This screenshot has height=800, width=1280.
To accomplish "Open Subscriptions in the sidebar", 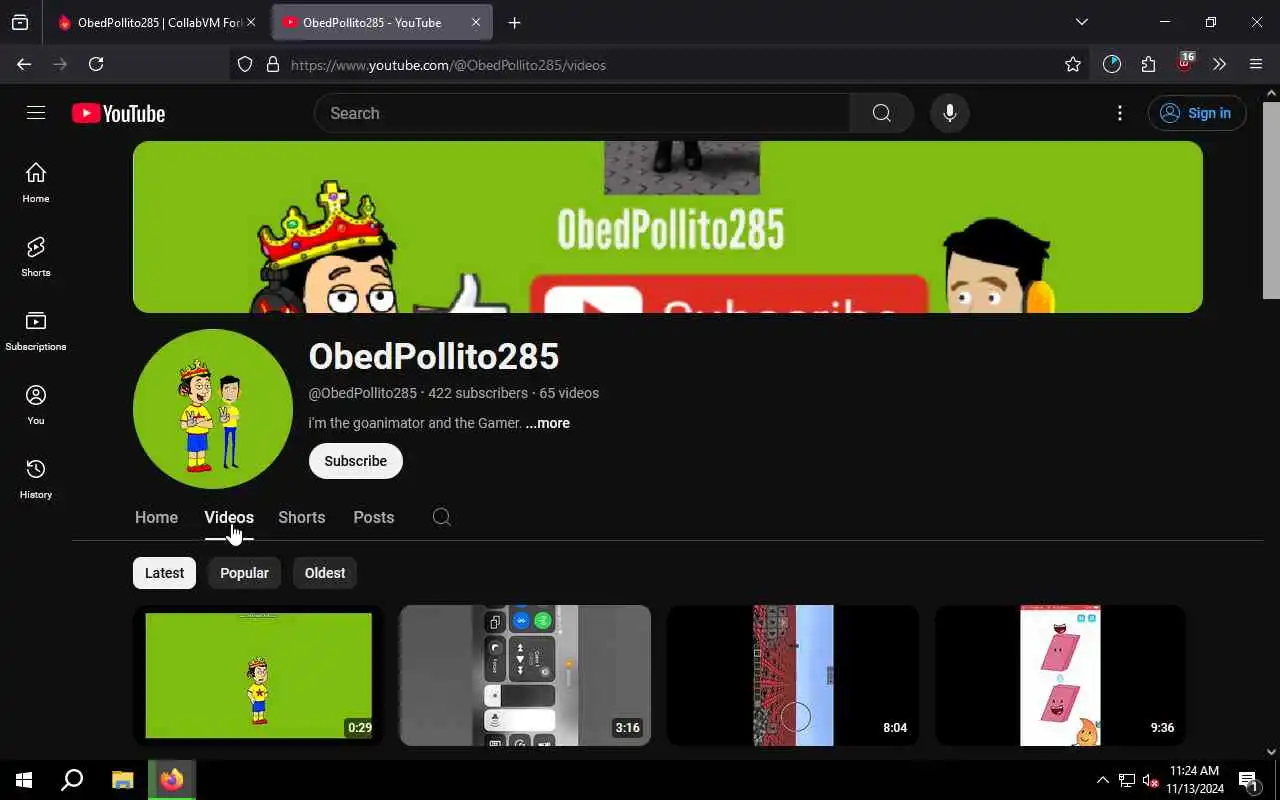I will (36, 331).
